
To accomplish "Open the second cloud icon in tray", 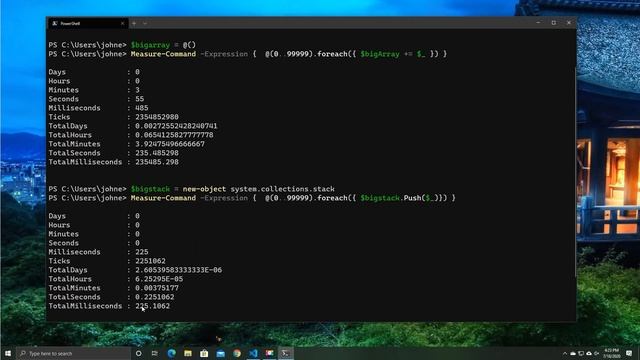I will [589, 353].
